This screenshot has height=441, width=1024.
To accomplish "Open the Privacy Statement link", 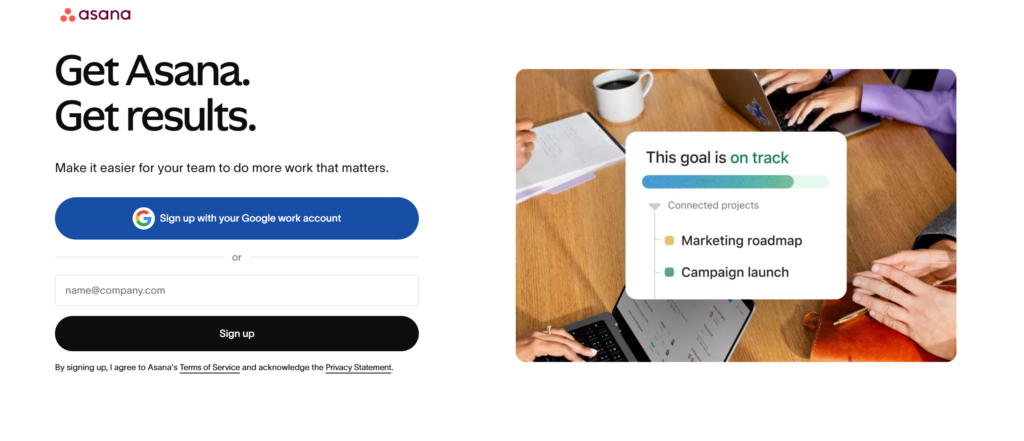I will click(x=358, y=368).
